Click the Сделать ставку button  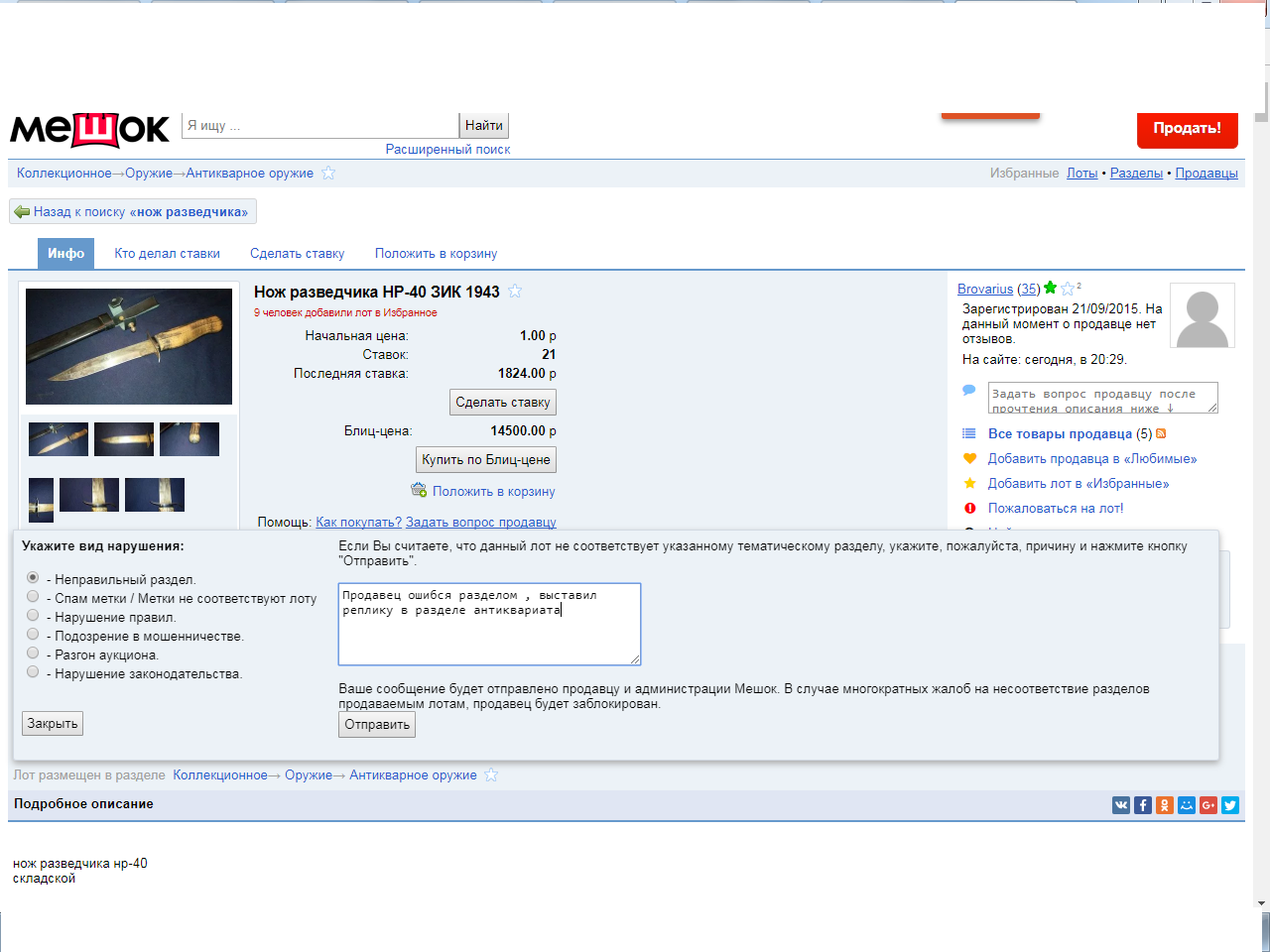point(503,402)
